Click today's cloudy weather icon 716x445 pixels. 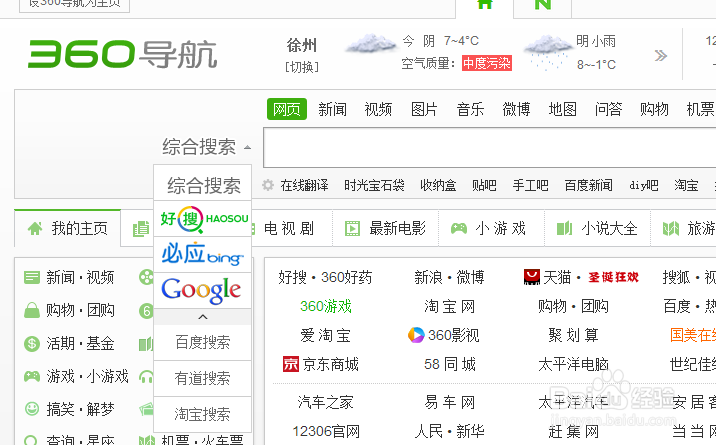coord(370,44)
